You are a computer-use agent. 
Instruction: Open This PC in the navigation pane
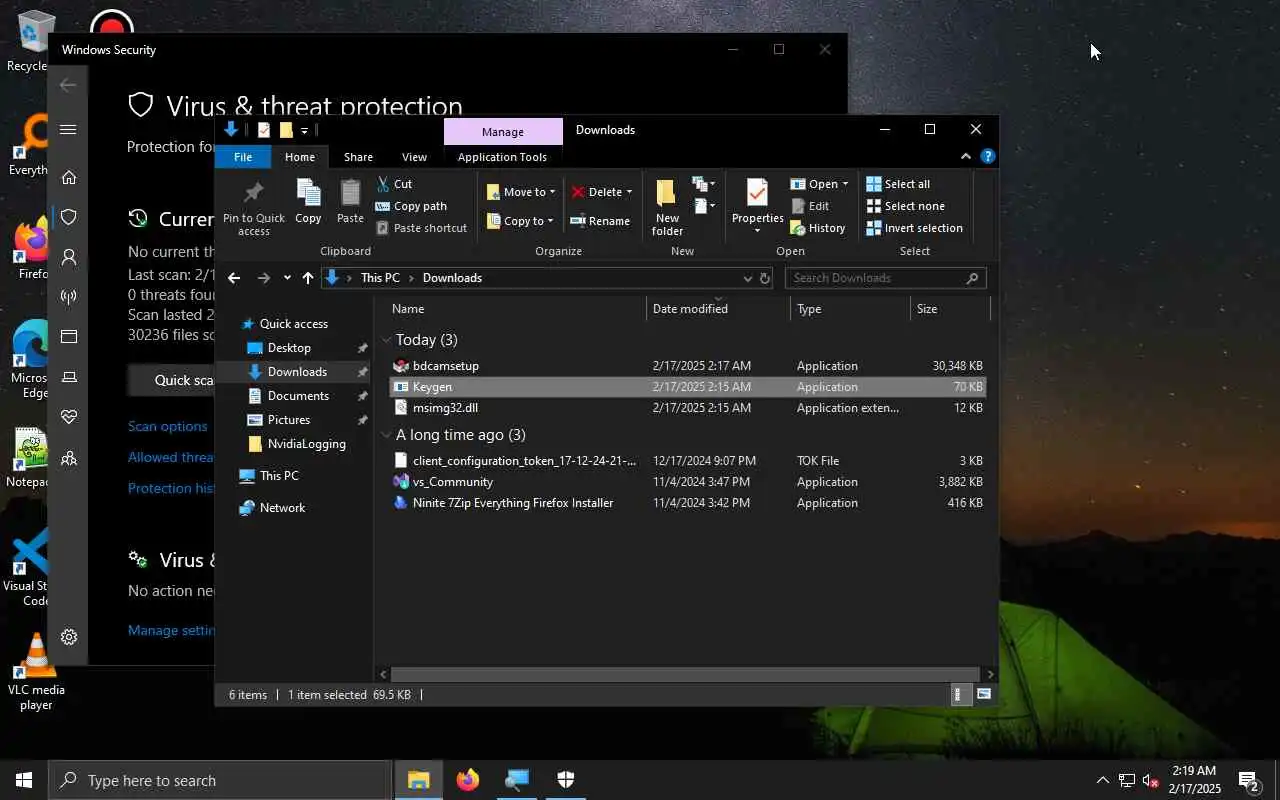click(x=279, y=476)
